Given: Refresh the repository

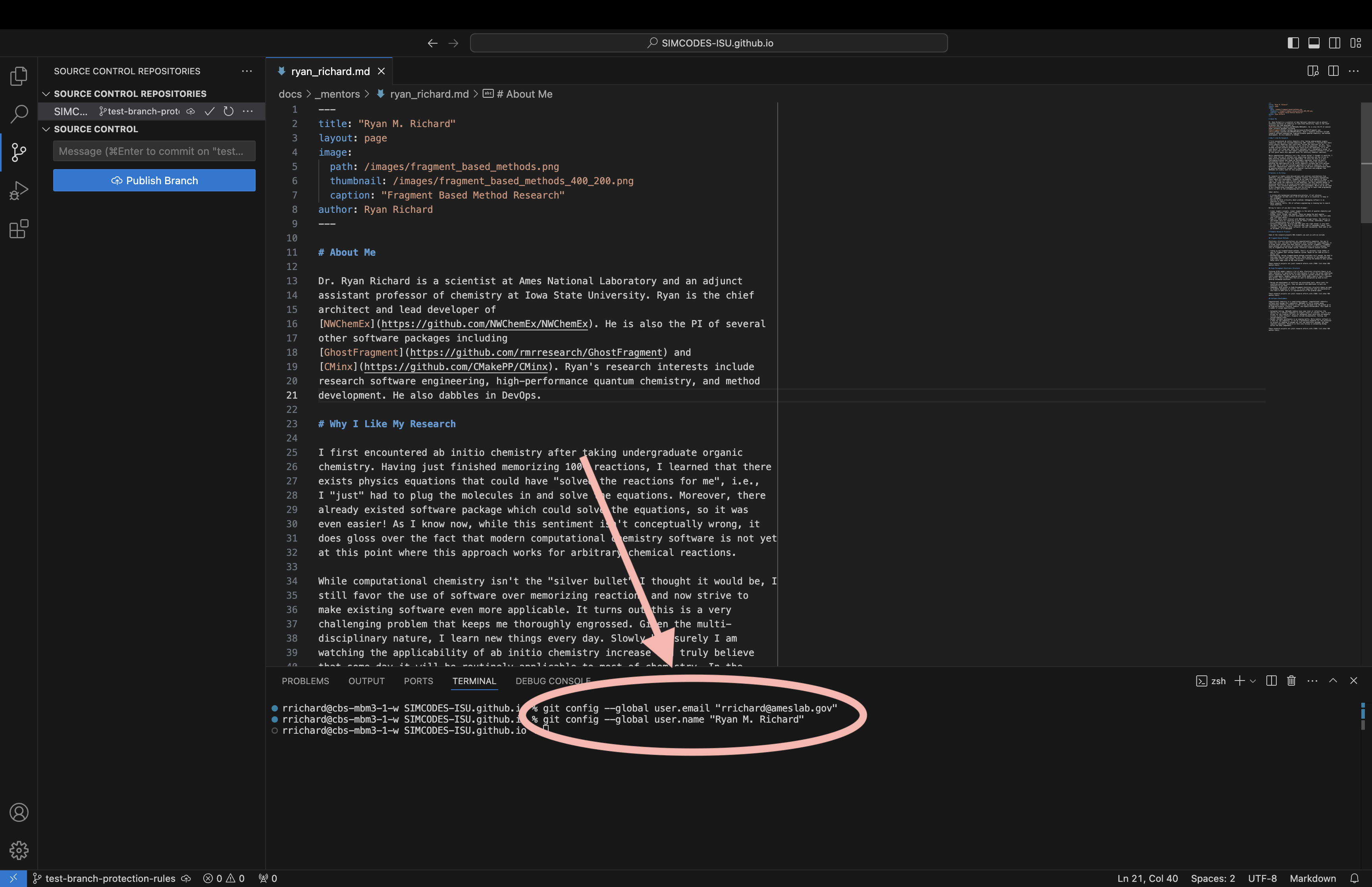Looking at the screenshot, I should point(229,111).
